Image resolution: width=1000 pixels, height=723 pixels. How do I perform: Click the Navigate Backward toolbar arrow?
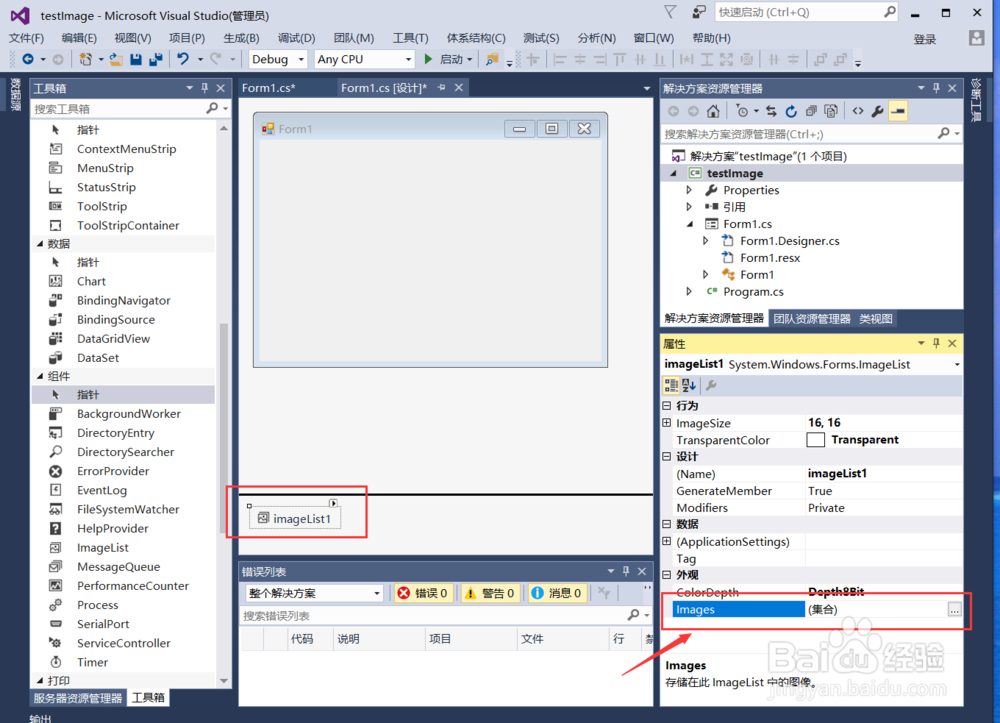(x=27, y=59)
